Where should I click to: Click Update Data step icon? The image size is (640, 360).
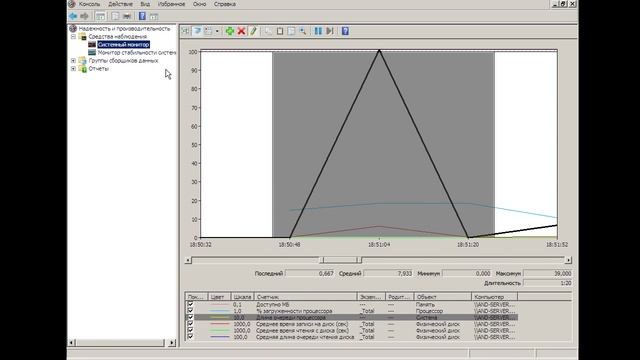point(330,31)
